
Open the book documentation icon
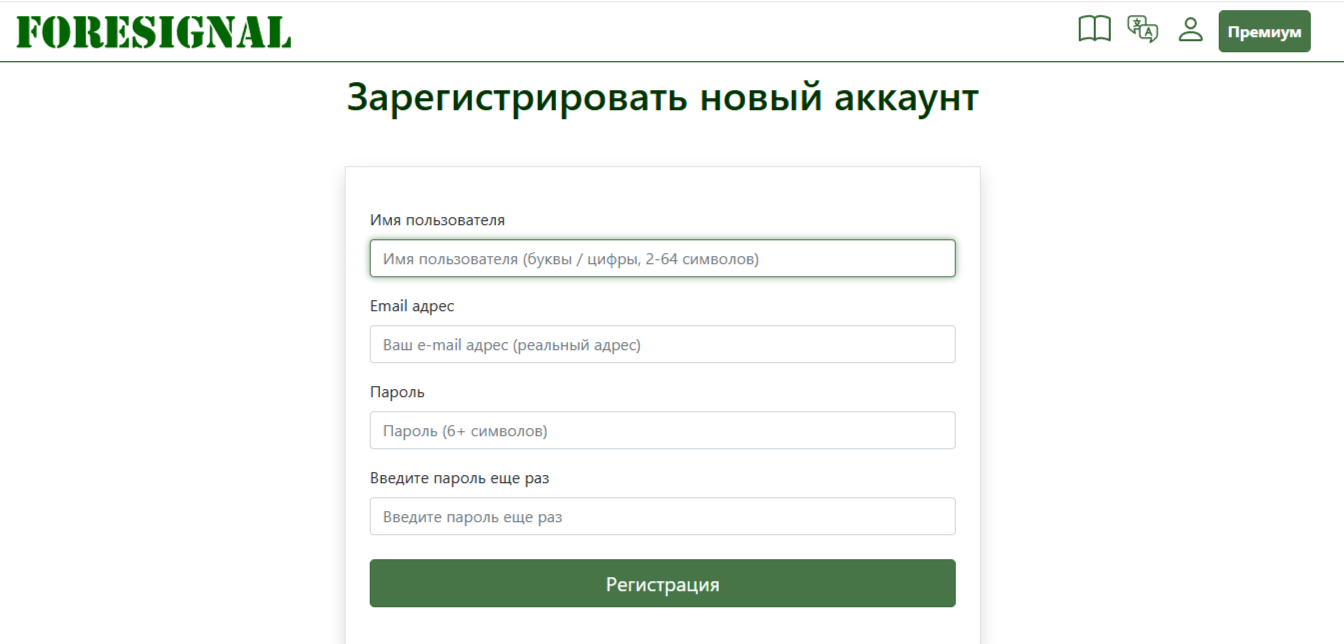tap(1094, 30)
